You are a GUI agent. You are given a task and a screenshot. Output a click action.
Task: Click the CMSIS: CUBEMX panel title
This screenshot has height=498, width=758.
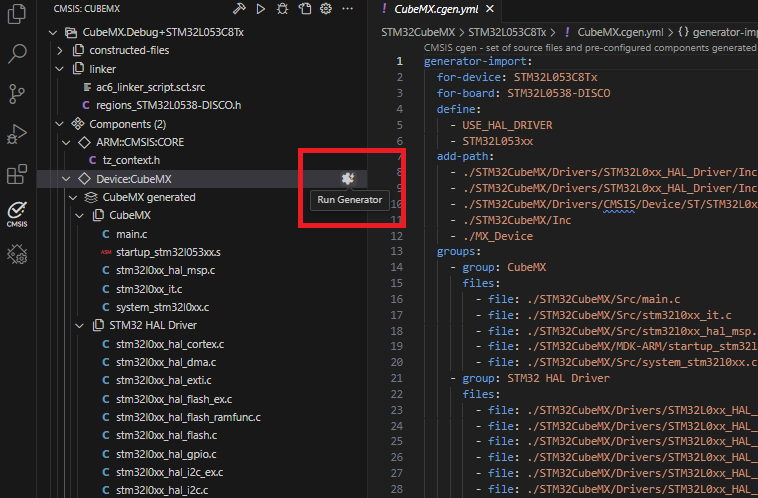(x=87, y=9)
